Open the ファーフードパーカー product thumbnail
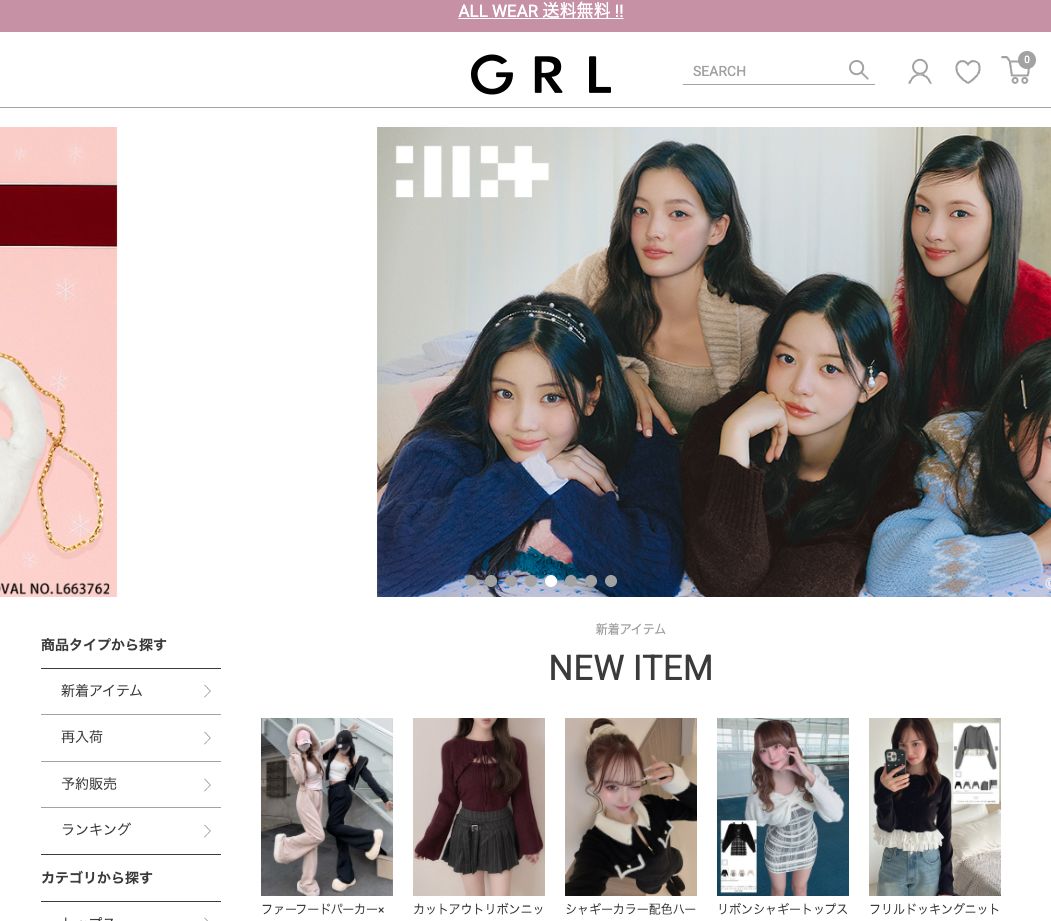Viewport: 1051px width, 921px height. coord(326,807)
